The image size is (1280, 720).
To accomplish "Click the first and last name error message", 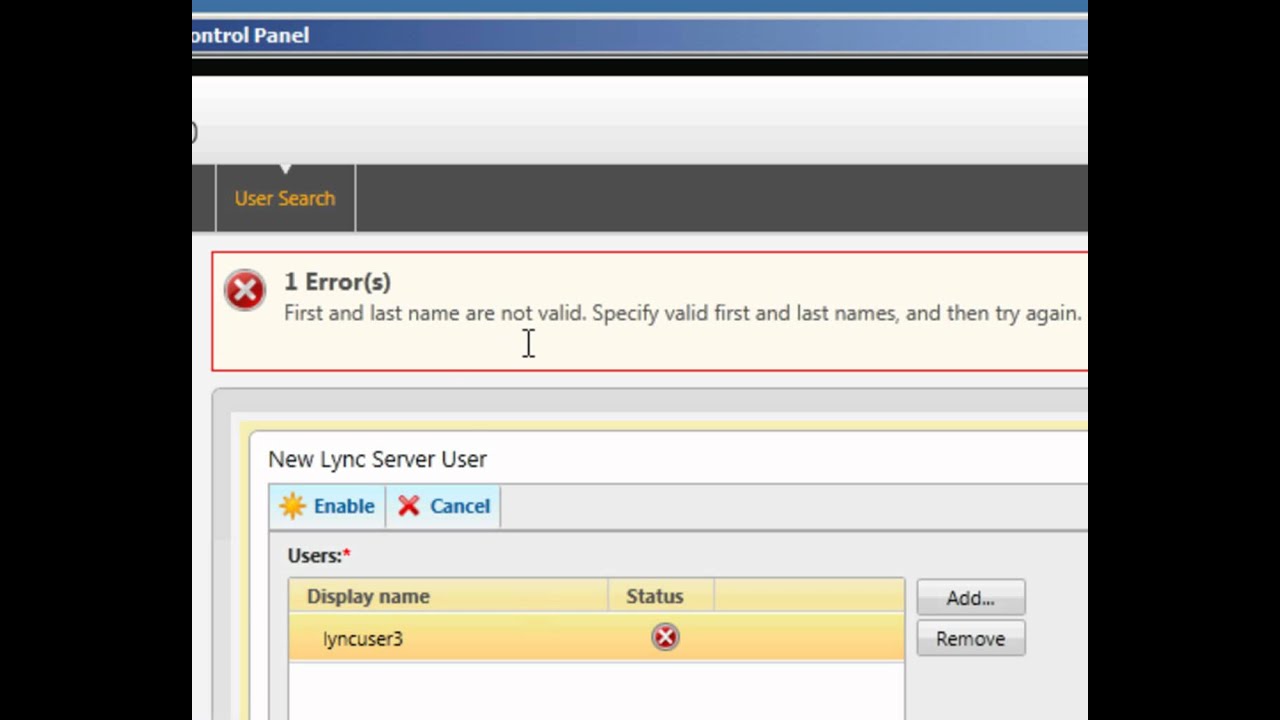I will [682, 313].
